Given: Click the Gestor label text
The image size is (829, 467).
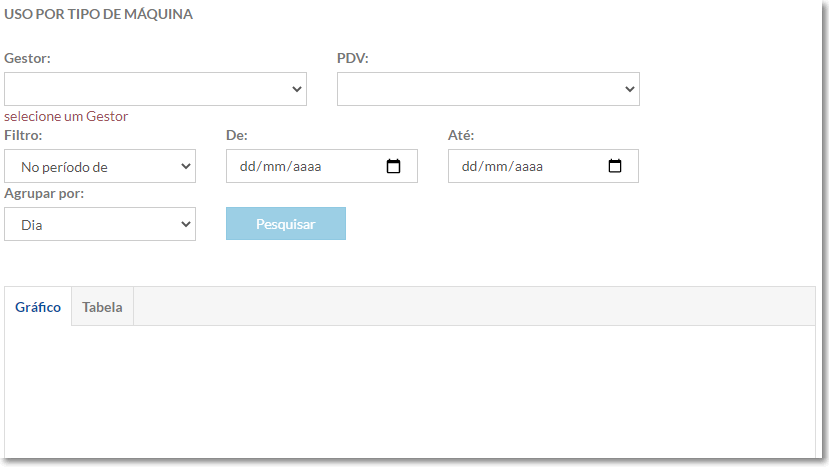Looking at the screenshot, I should [27, 58].
